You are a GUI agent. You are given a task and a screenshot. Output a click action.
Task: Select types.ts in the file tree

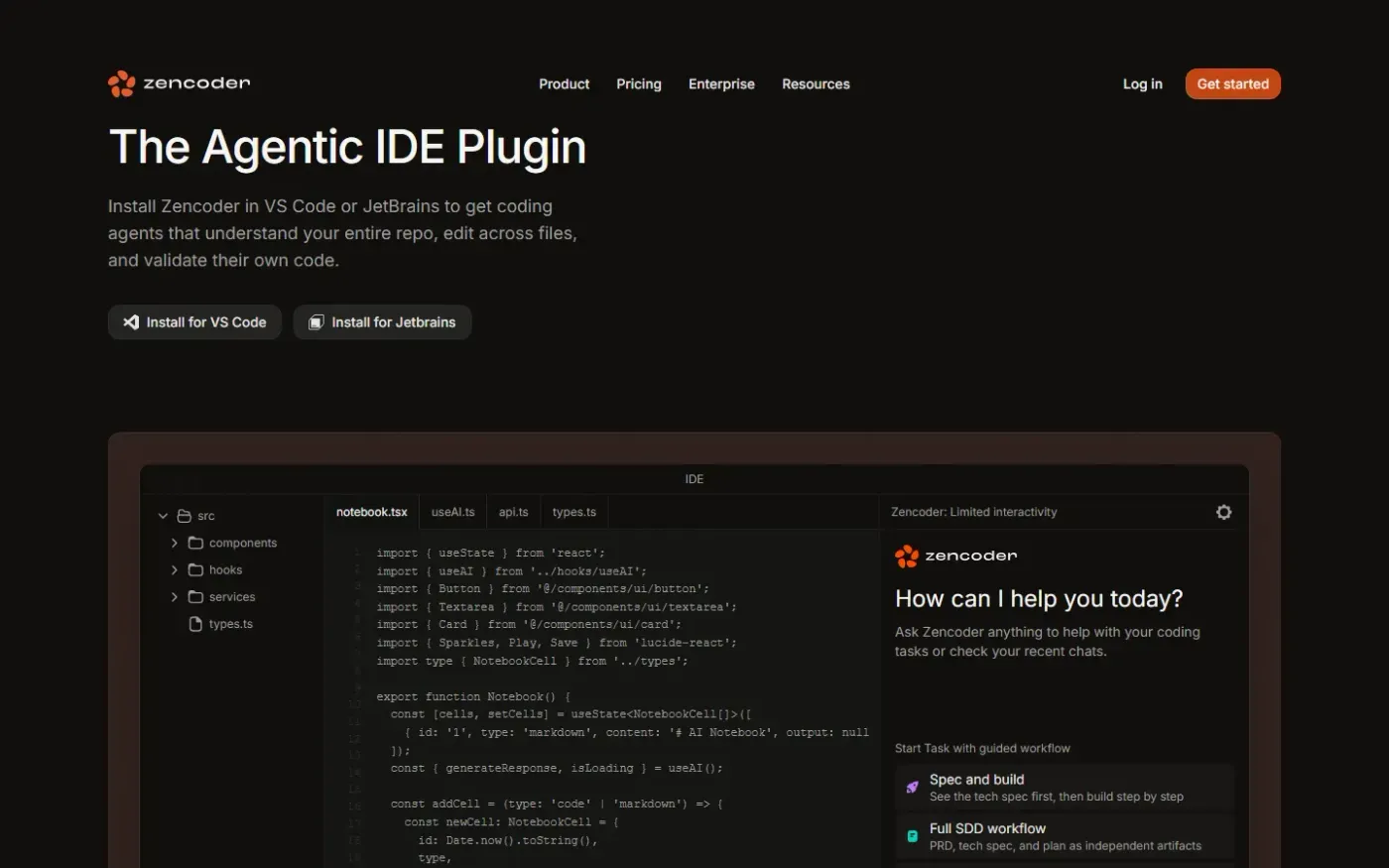pos(230,624)
